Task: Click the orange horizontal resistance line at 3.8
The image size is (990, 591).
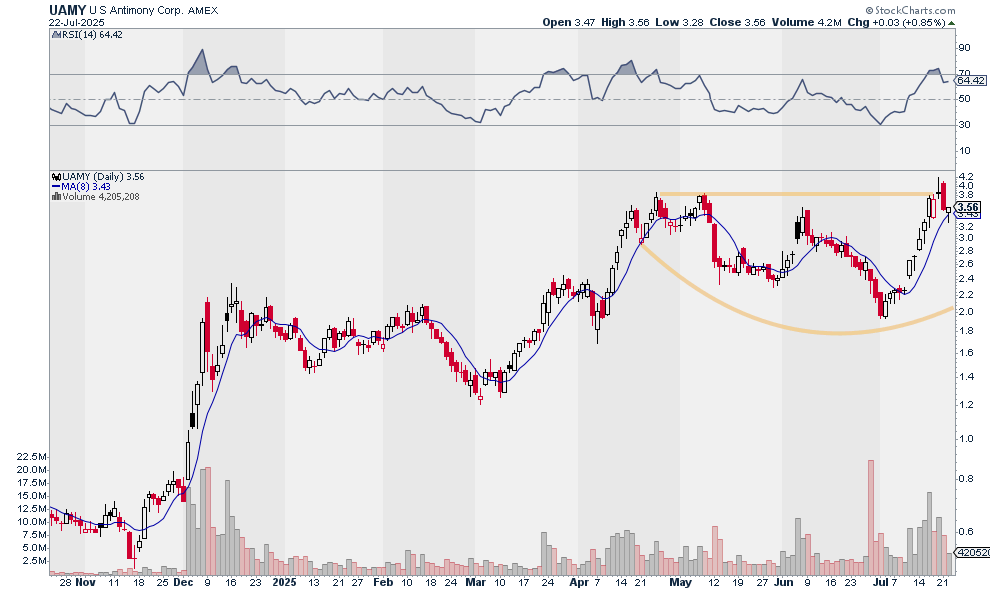Action: (x=797, y=194)
